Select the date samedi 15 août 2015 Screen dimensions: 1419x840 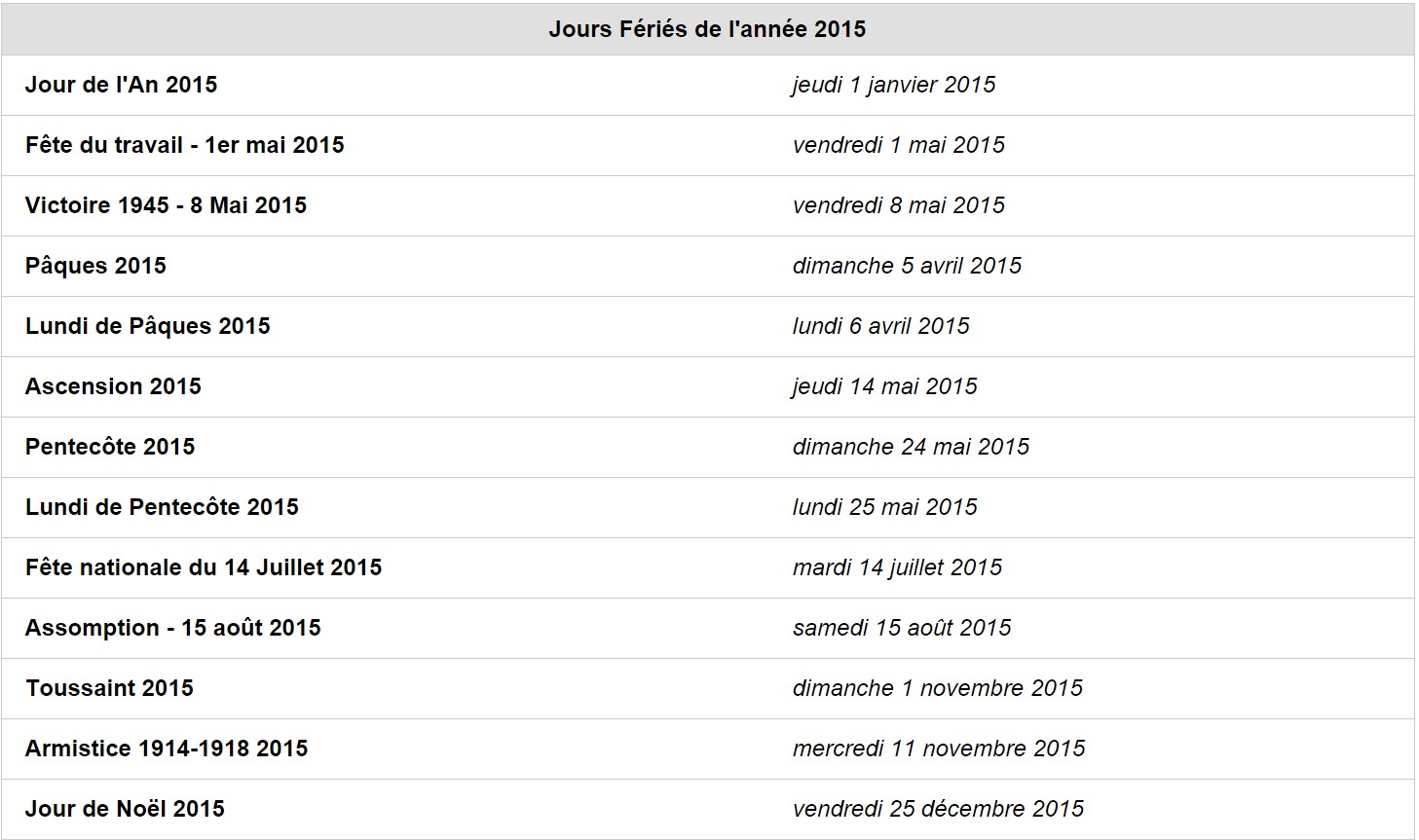point(902,628)
